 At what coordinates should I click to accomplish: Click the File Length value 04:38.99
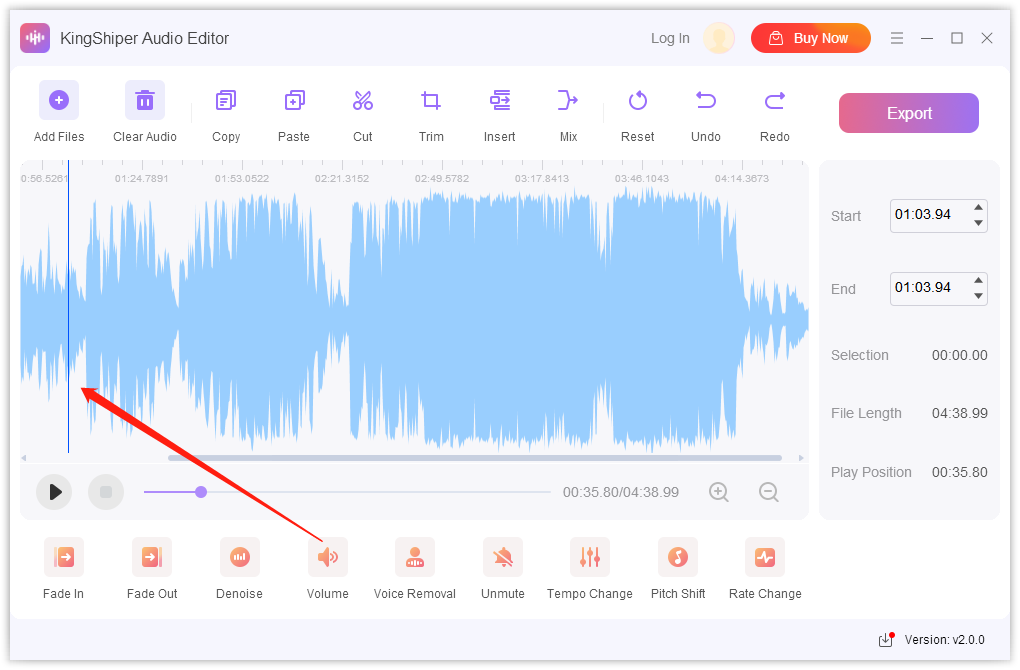960,414
